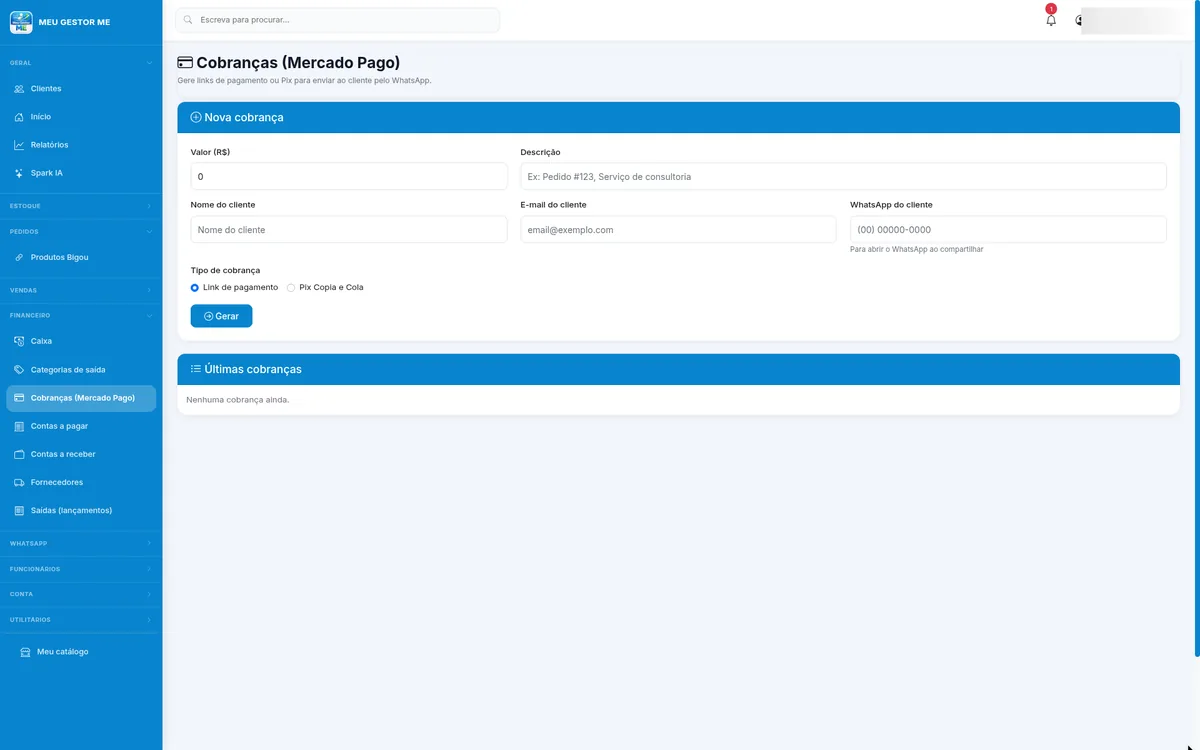Click the search magnifier icon
This screenshot has height=750, width=1200.
(188, 20)
